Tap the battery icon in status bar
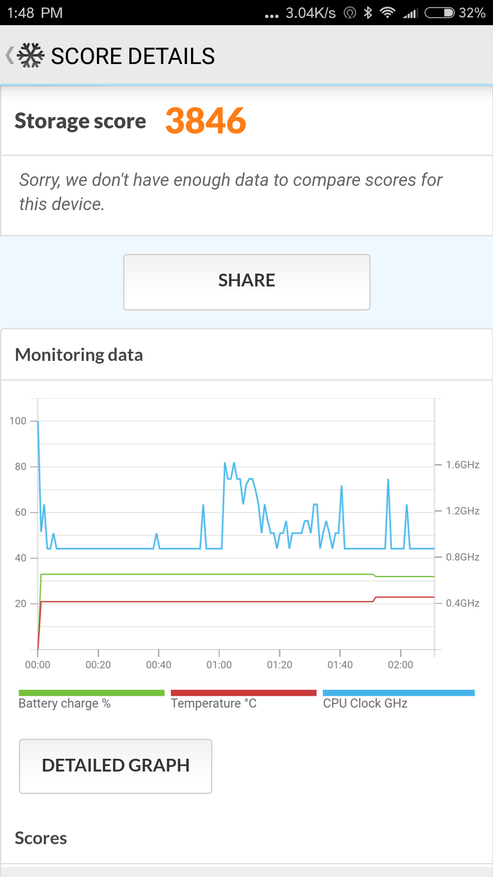Screen dimensions: 493x877 click(x=439, y=13)
